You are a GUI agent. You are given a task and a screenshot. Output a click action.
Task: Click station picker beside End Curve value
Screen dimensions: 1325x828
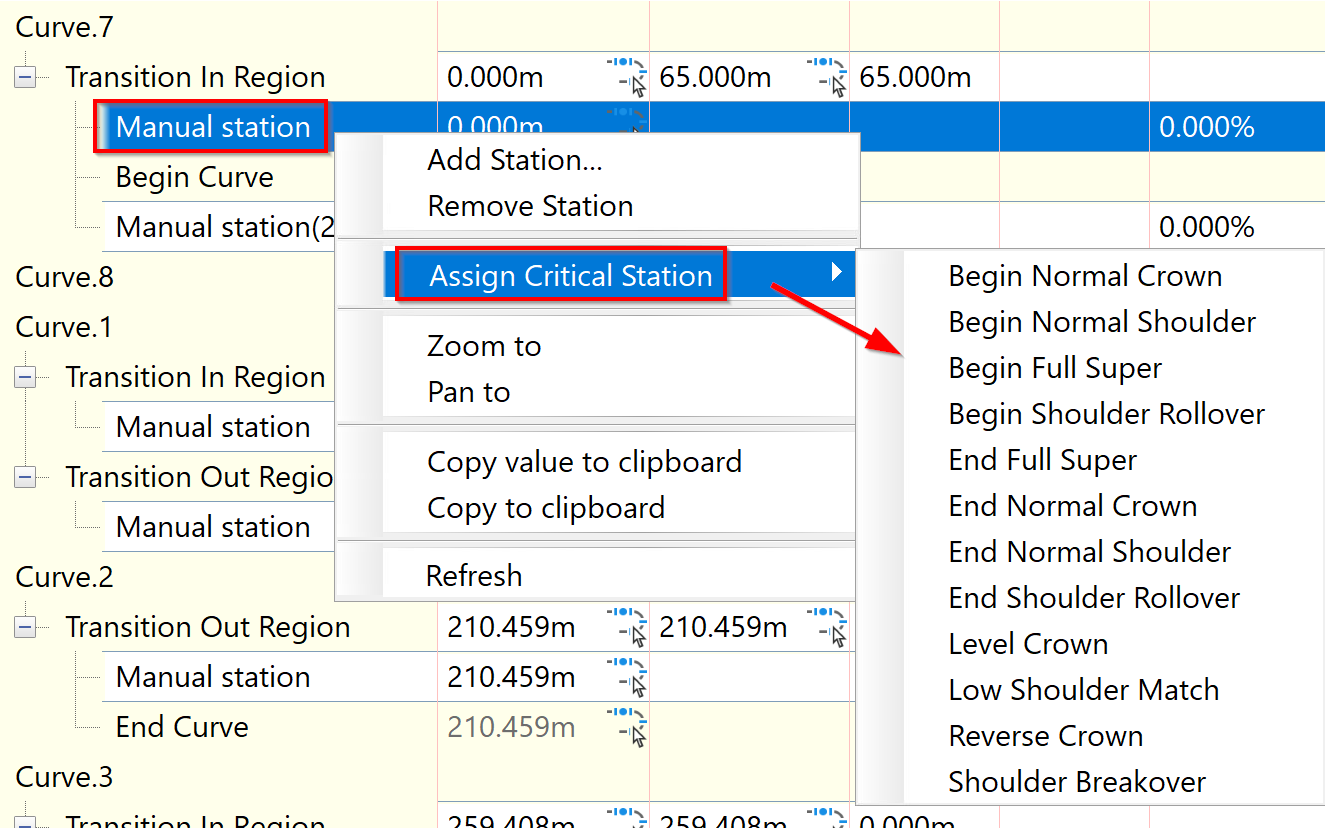(628, 726)
